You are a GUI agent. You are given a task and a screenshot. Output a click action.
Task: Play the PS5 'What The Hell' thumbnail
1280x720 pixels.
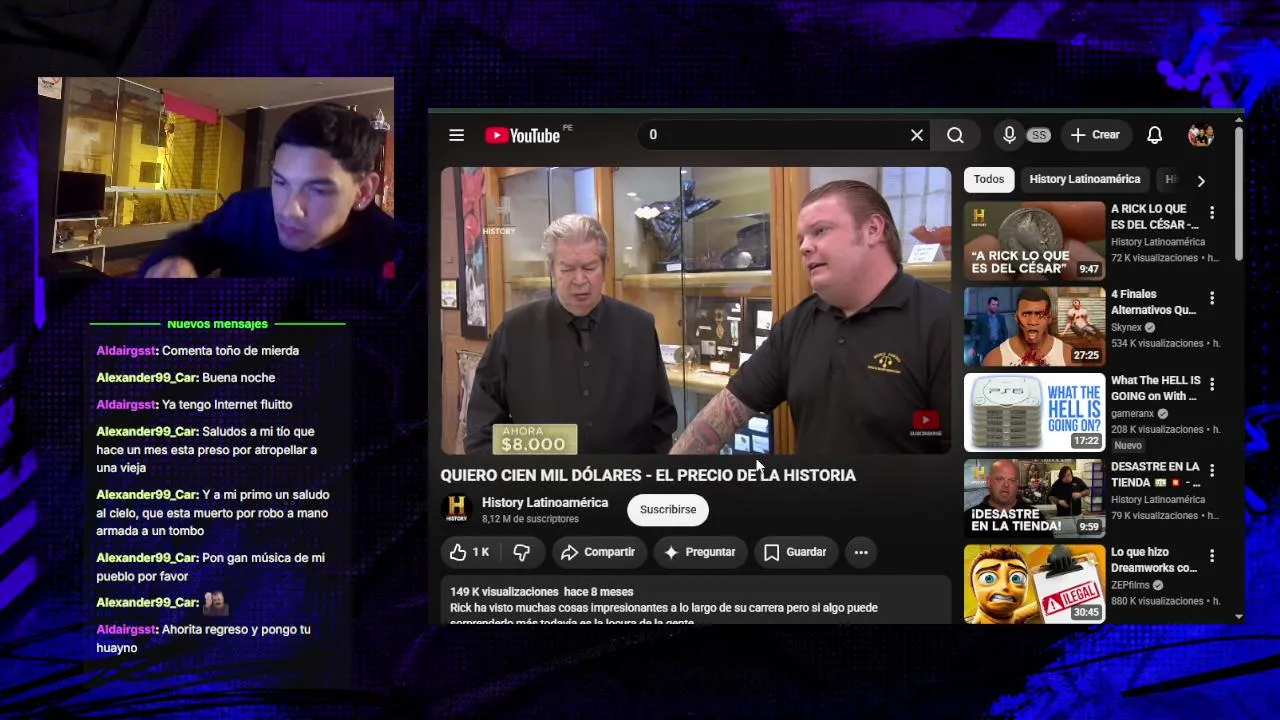click(x=1034, y=413)
